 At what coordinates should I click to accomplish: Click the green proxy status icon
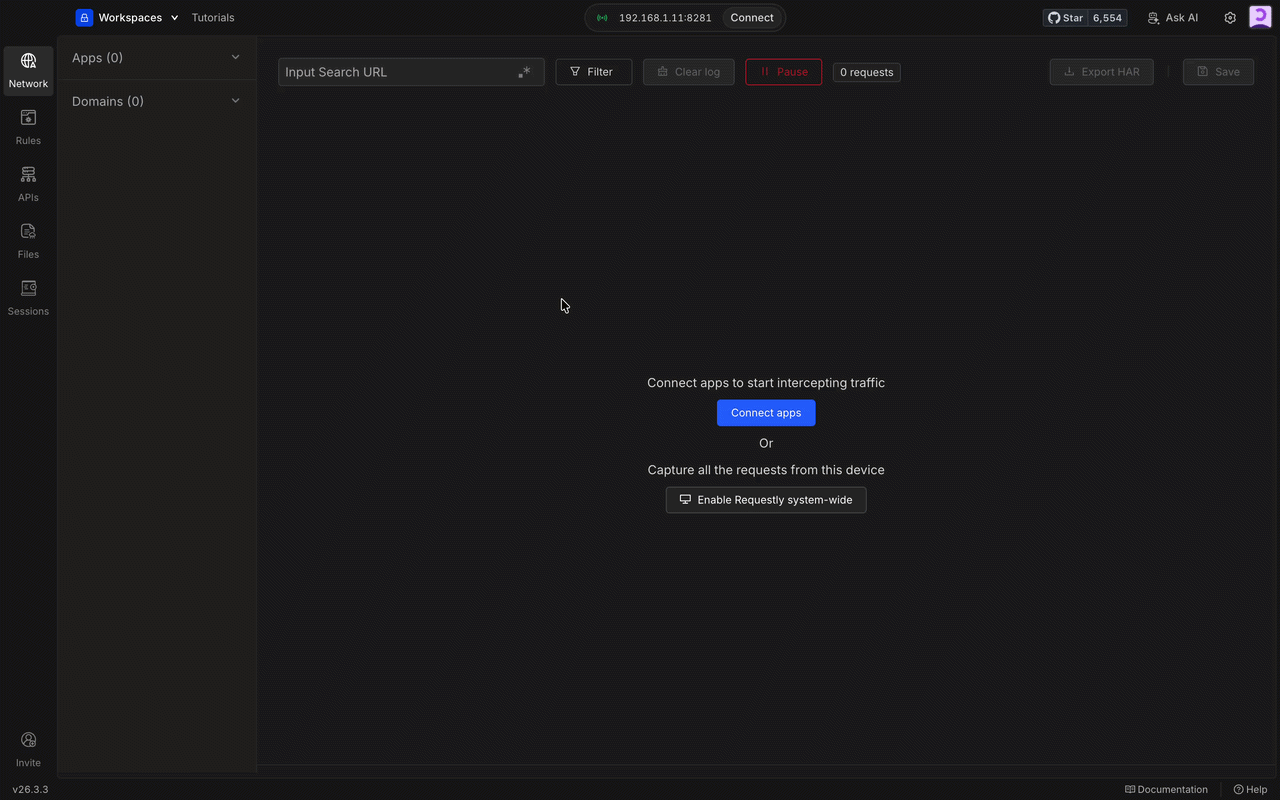[602, 18]
